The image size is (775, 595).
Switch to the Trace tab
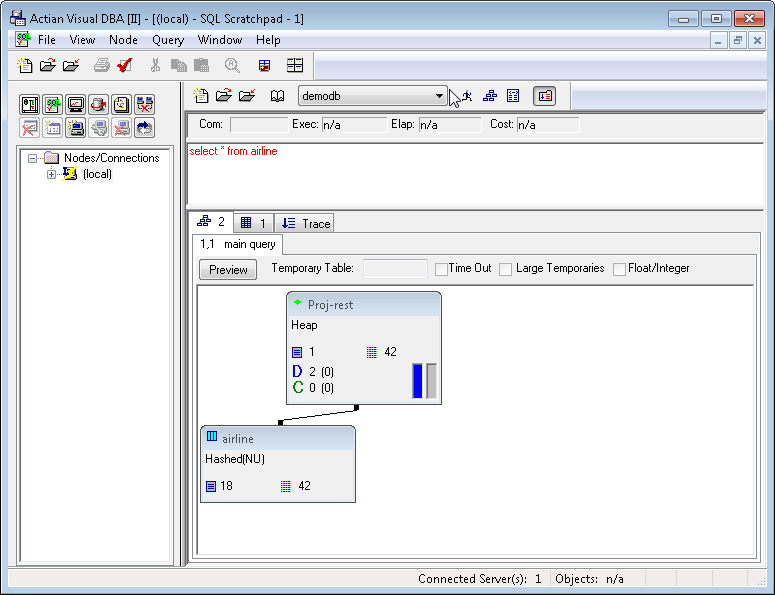(304, 223)
